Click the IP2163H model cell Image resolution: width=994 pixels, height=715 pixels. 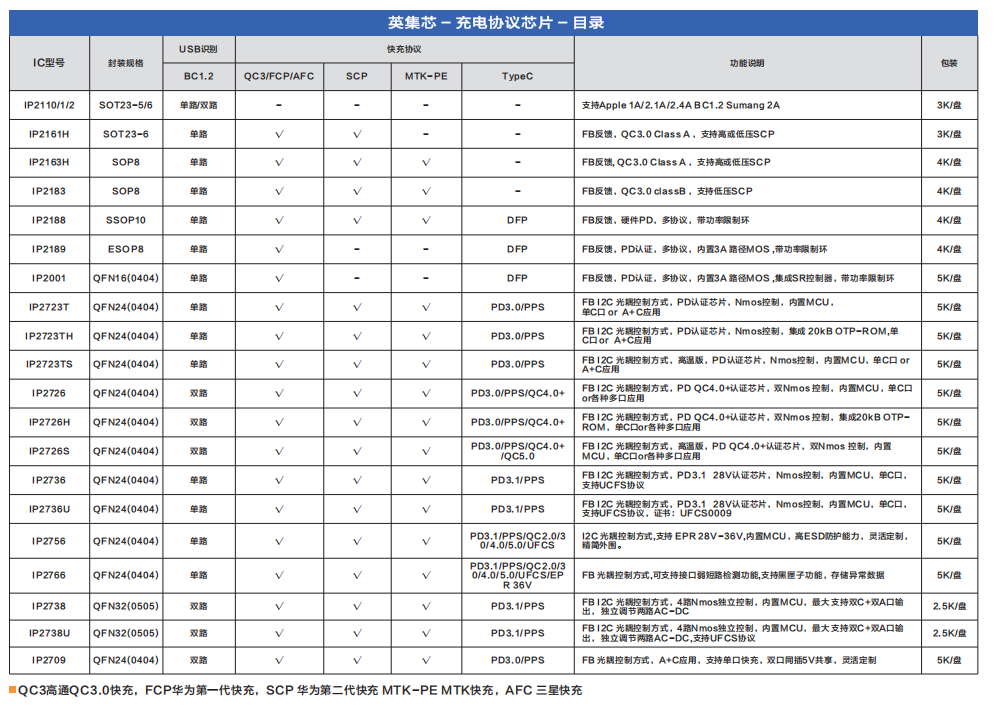49,162
